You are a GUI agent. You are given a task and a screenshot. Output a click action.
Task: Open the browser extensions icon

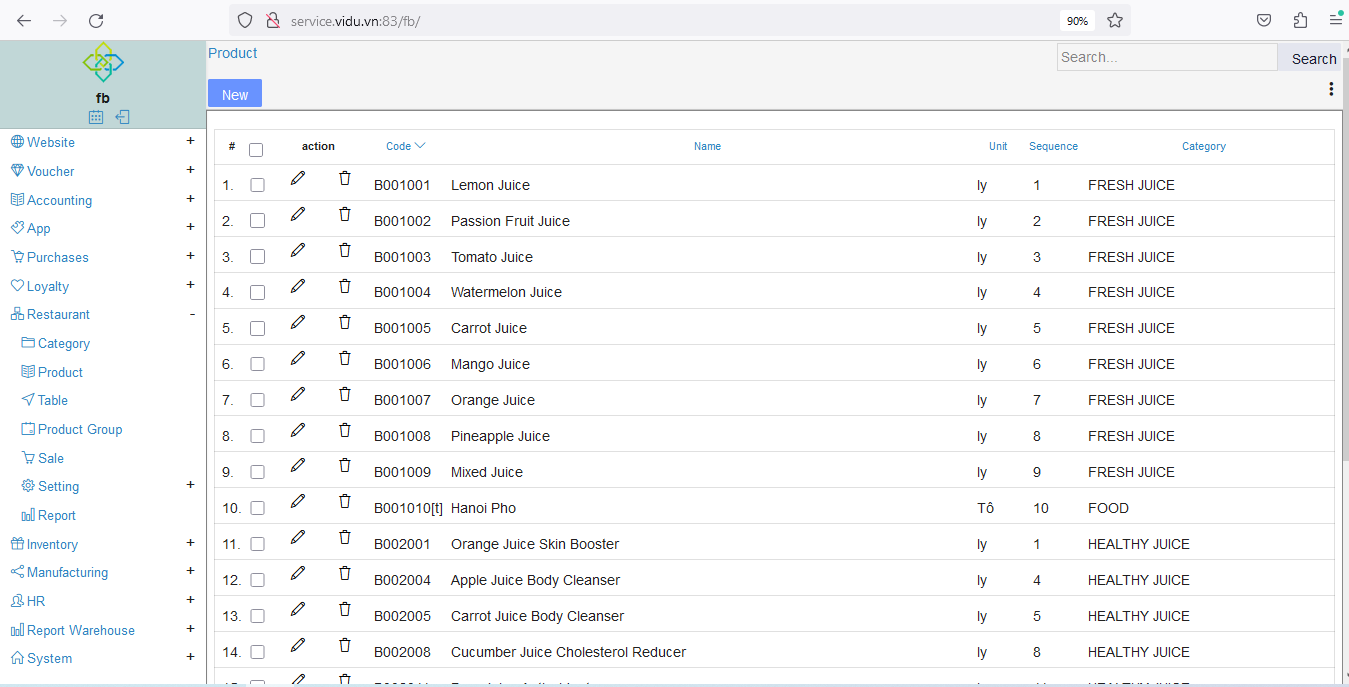click(x=1300, y=20)
